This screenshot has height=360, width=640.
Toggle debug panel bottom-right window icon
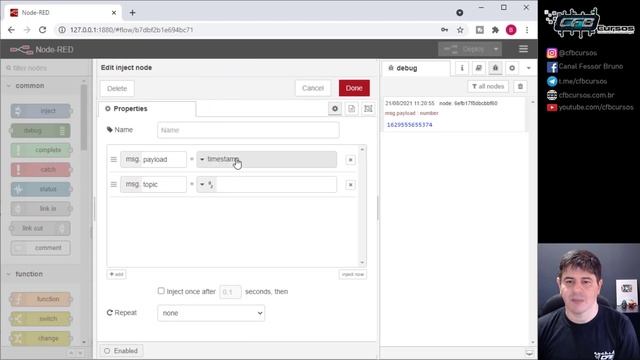(529, 353)
